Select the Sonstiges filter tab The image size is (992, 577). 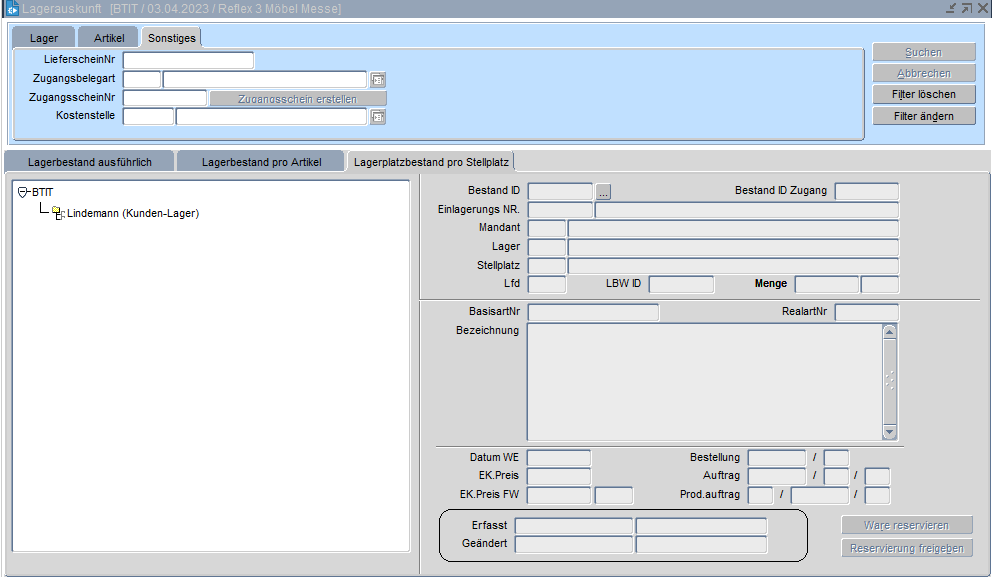(171, 38)
